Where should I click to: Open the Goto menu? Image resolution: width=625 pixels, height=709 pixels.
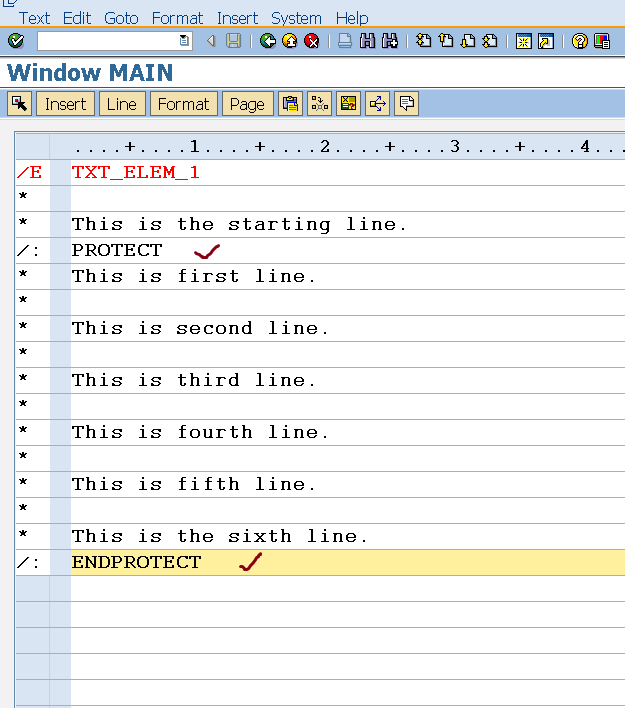pos(121,19)
